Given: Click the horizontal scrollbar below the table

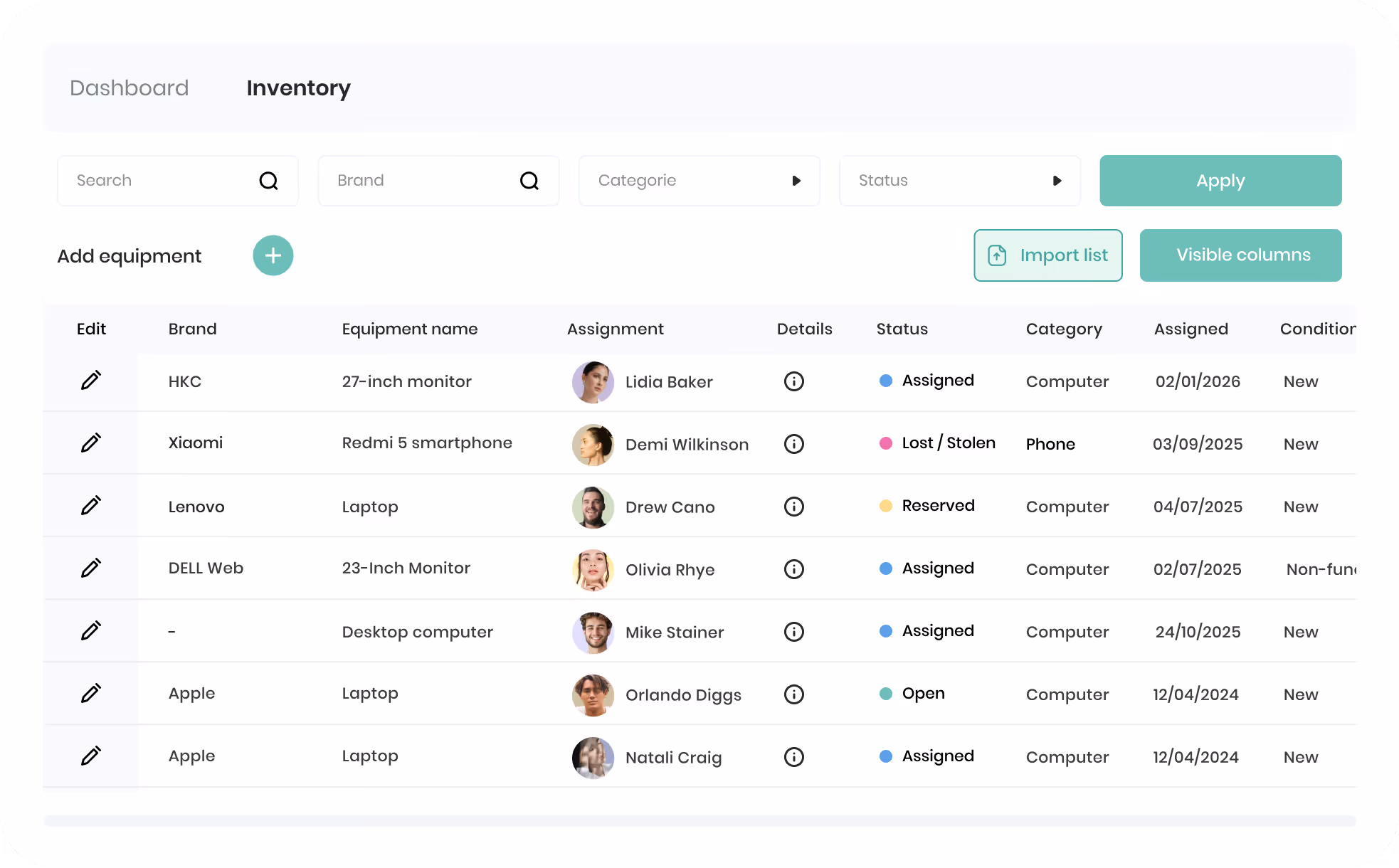Looking at the screenshot, I should pos(699,820).
